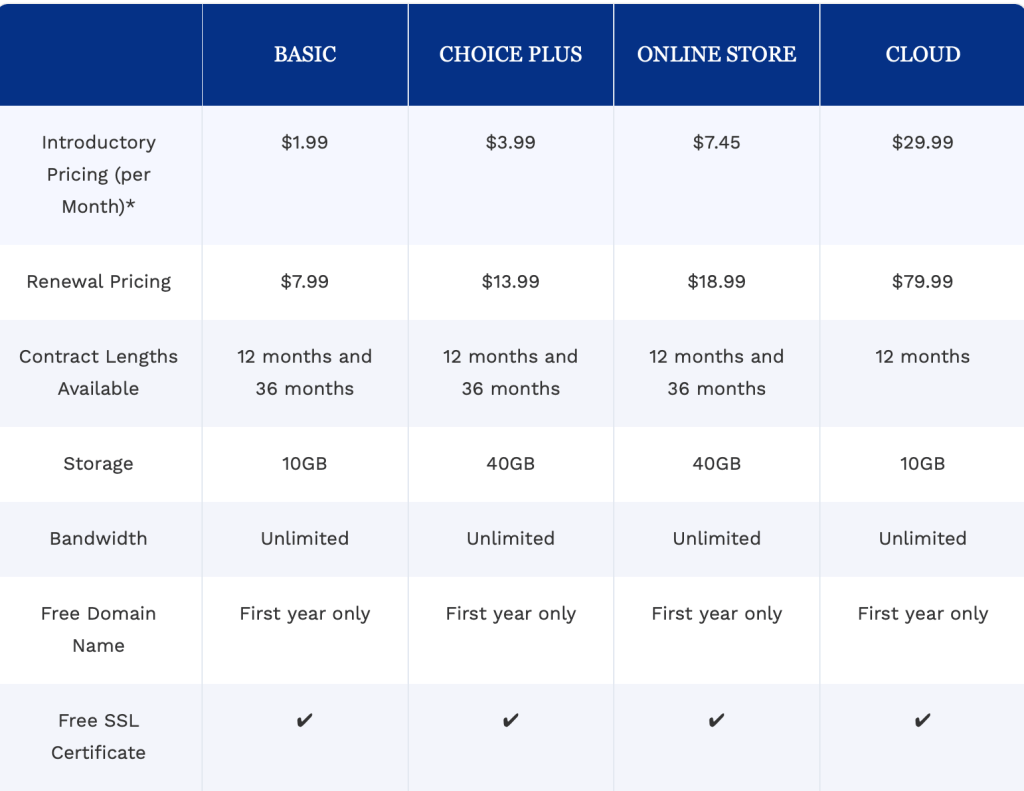This screenshot has width=1024, height=791.
Task: Click the Choice Plus 40GB storage cell
Action: pyautogui.click(x=511, y=463)
